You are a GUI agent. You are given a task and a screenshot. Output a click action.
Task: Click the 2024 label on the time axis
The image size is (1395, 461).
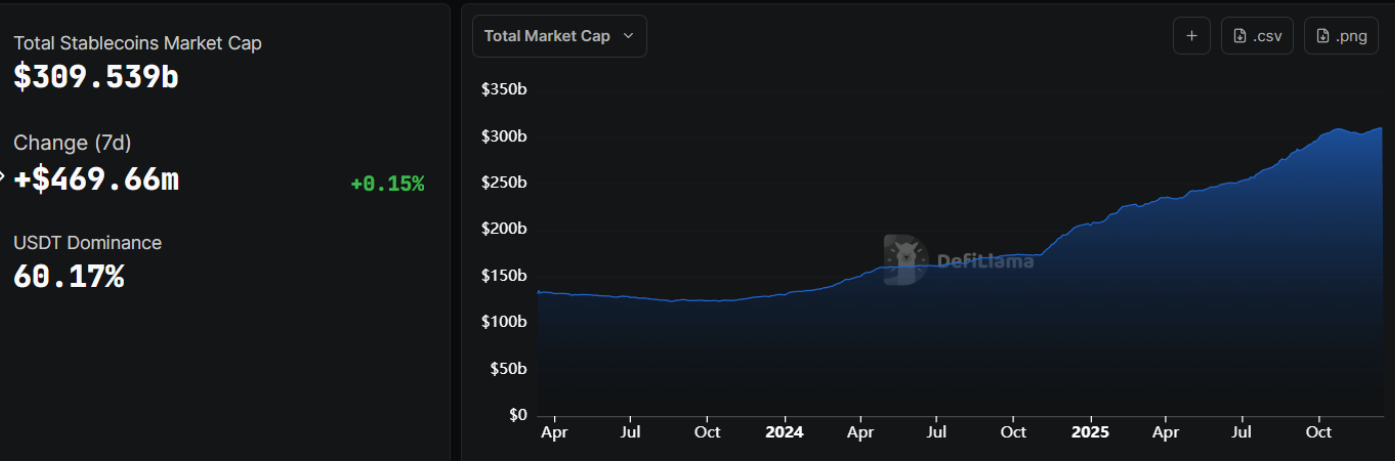[783, 432]
